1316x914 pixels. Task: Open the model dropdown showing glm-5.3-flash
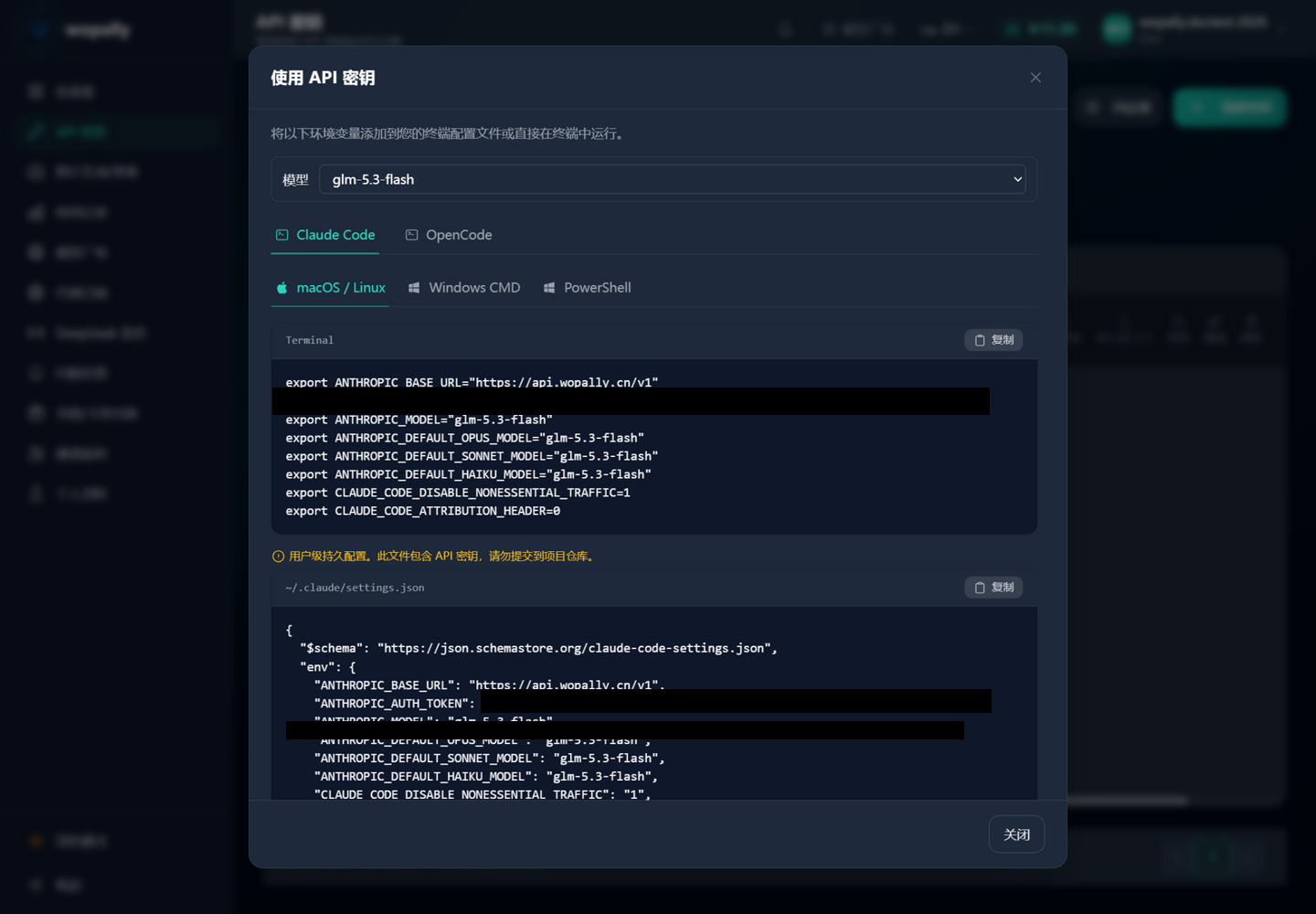[x=673, y=179]
